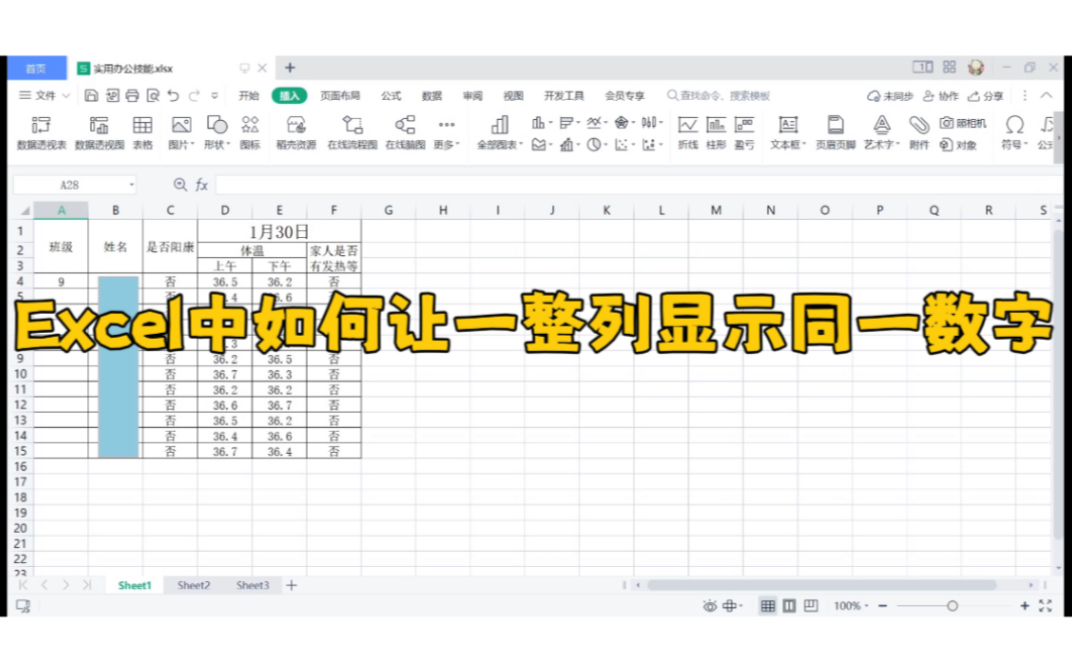Open the 开发工具 ribbon tab
Screen dimensions: 1072x670
(x=564, y=96)
